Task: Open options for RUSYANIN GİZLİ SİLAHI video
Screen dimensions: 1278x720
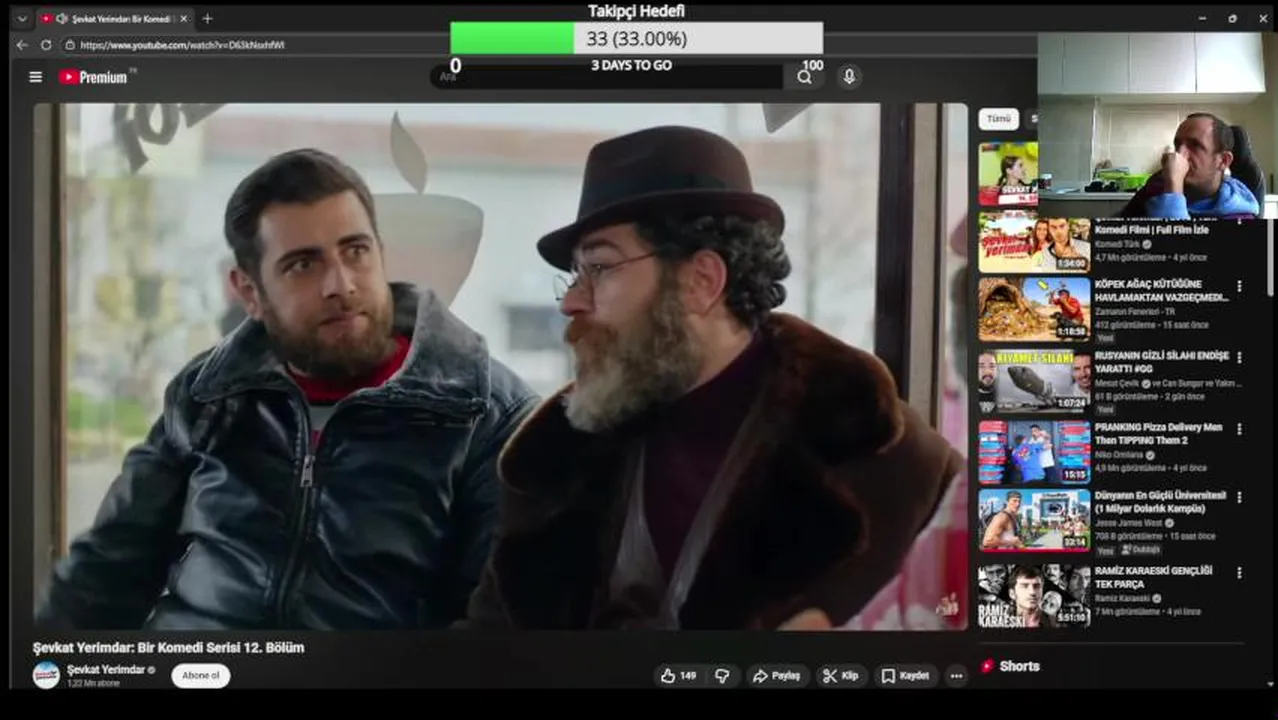Action: [1239, 357]
